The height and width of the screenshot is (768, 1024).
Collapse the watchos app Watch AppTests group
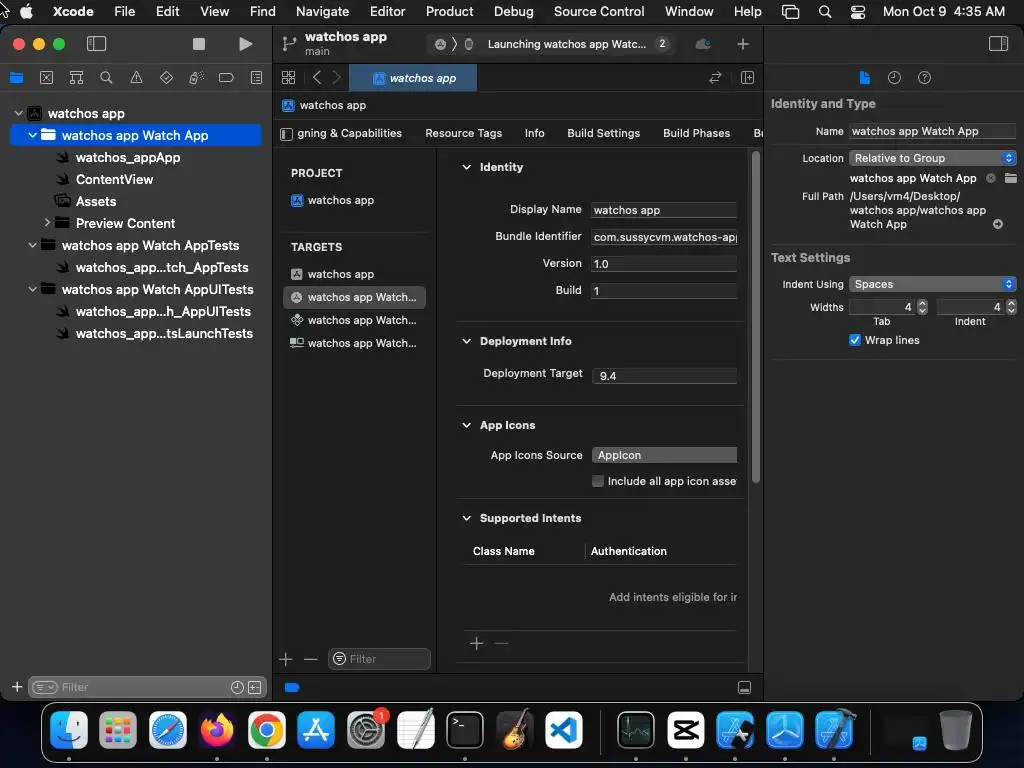click(x=32, y=245)
